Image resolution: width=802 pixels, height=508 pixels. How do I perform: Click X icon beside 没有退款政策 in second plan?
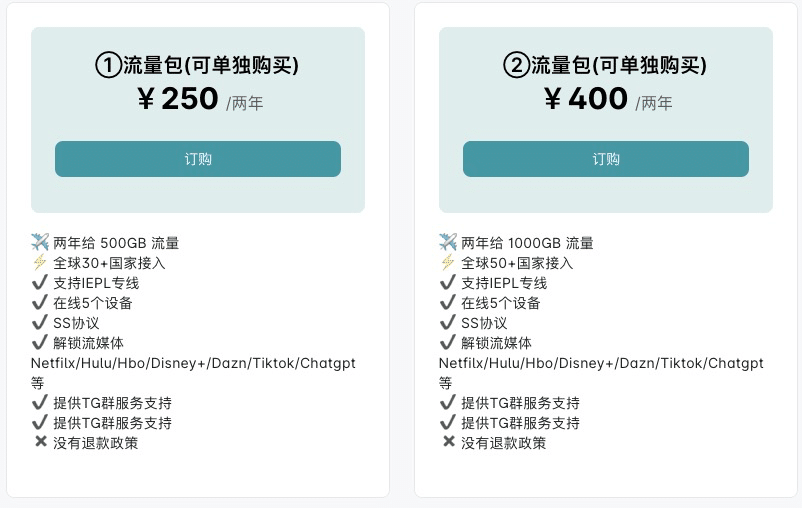[449, 441]
